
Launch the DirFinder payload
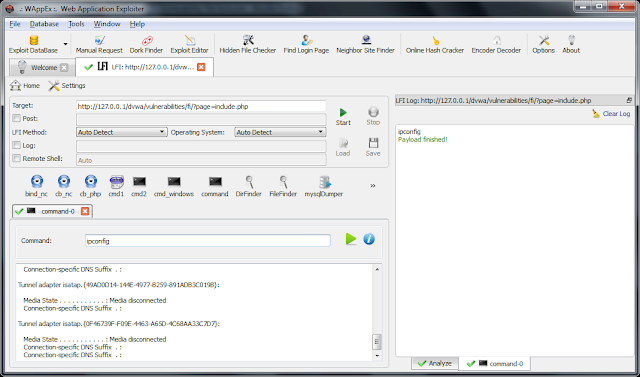[249, 186]
